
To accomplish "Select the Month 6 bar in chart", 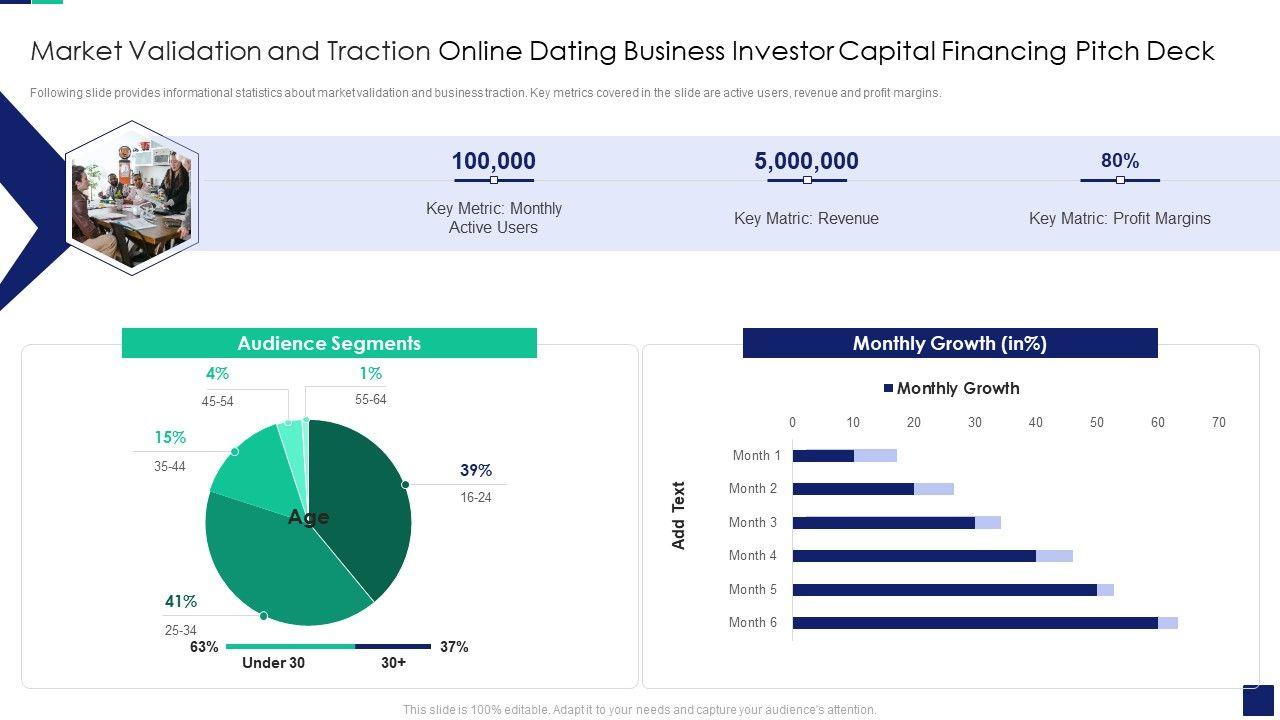I will [x=975, y=623].
